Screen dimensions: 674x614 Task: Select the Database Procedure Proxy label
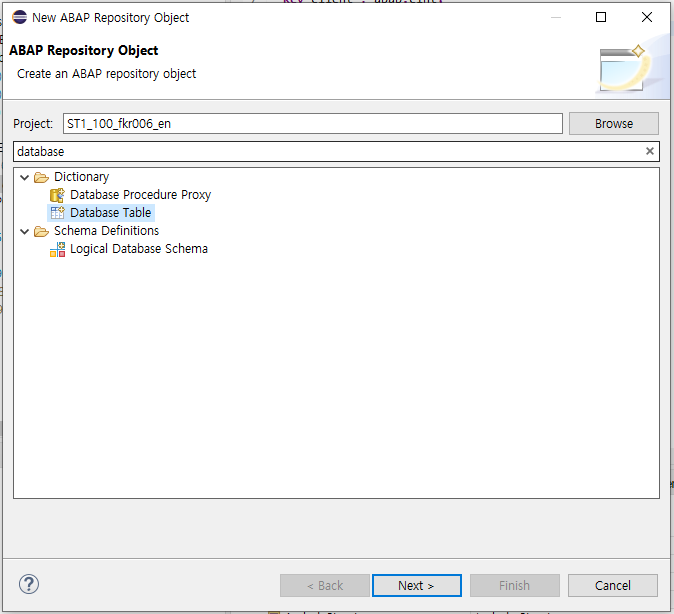140,195
